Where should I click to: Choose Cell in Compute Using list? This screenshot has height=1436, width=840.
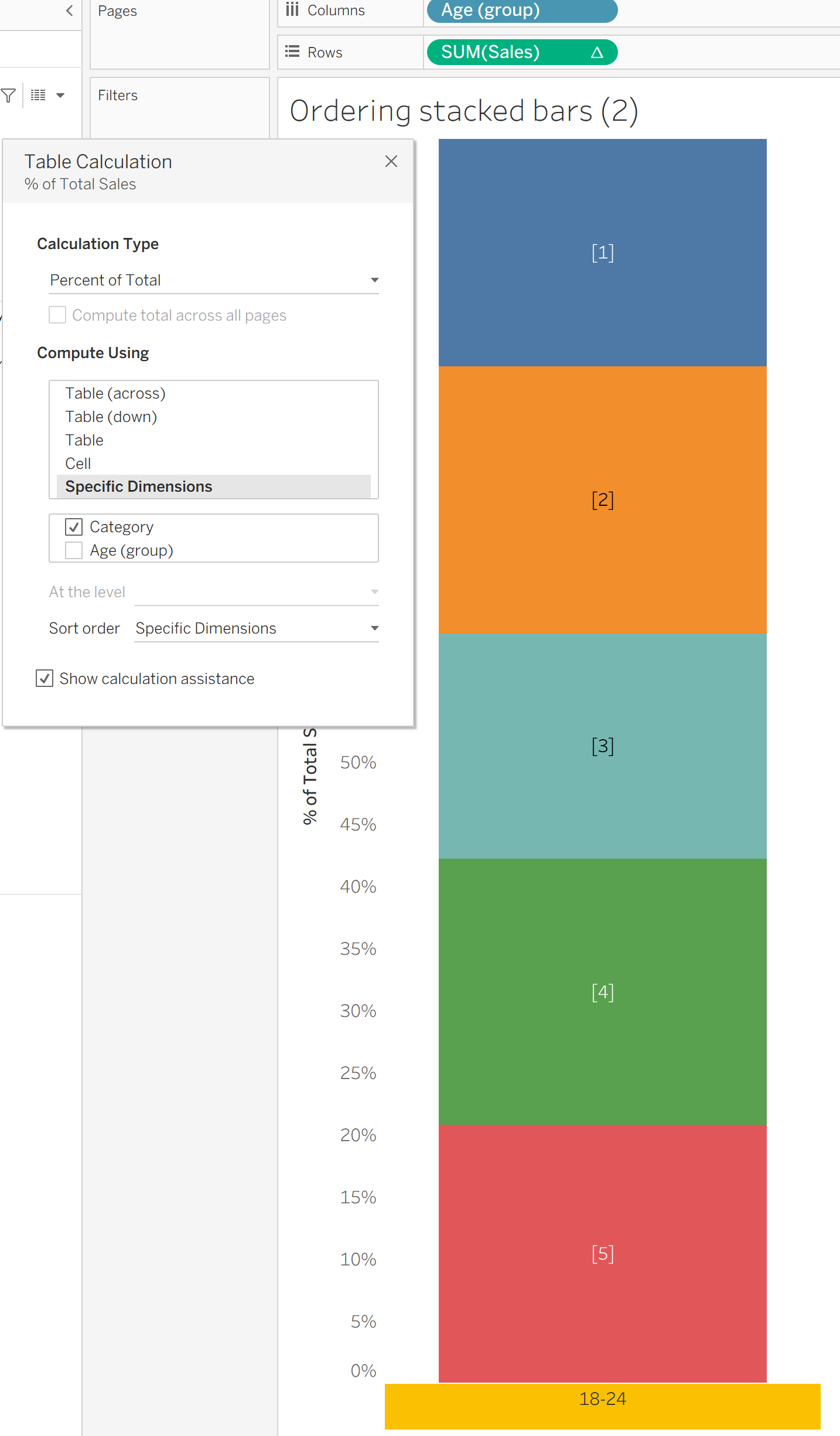pyautogui.click(x=78, y=464)
